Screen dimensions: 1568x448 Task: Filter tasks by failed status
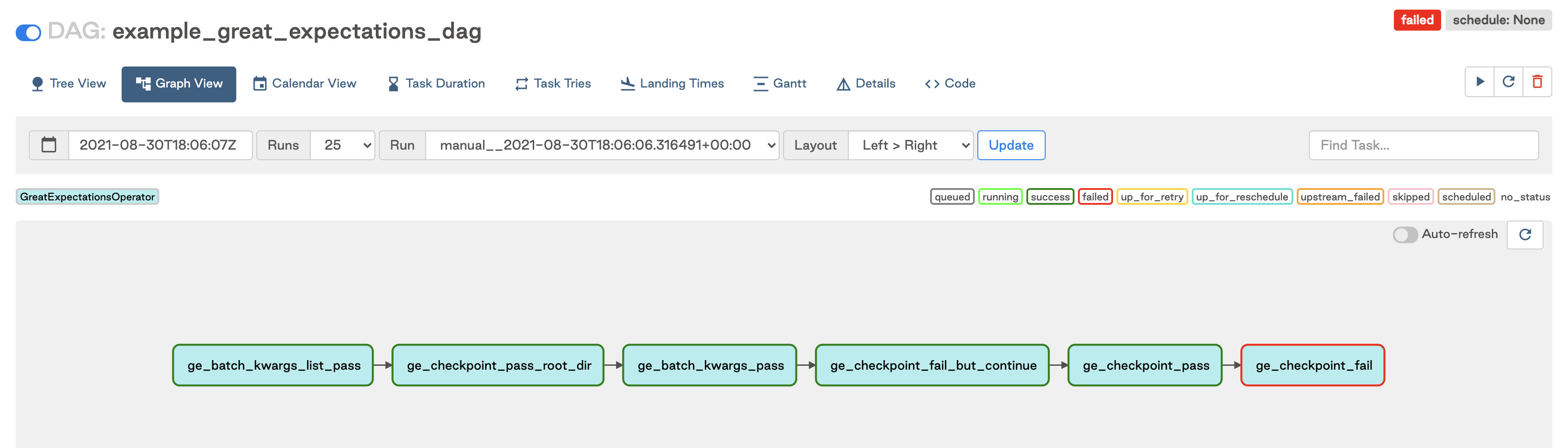[1095, 196]
